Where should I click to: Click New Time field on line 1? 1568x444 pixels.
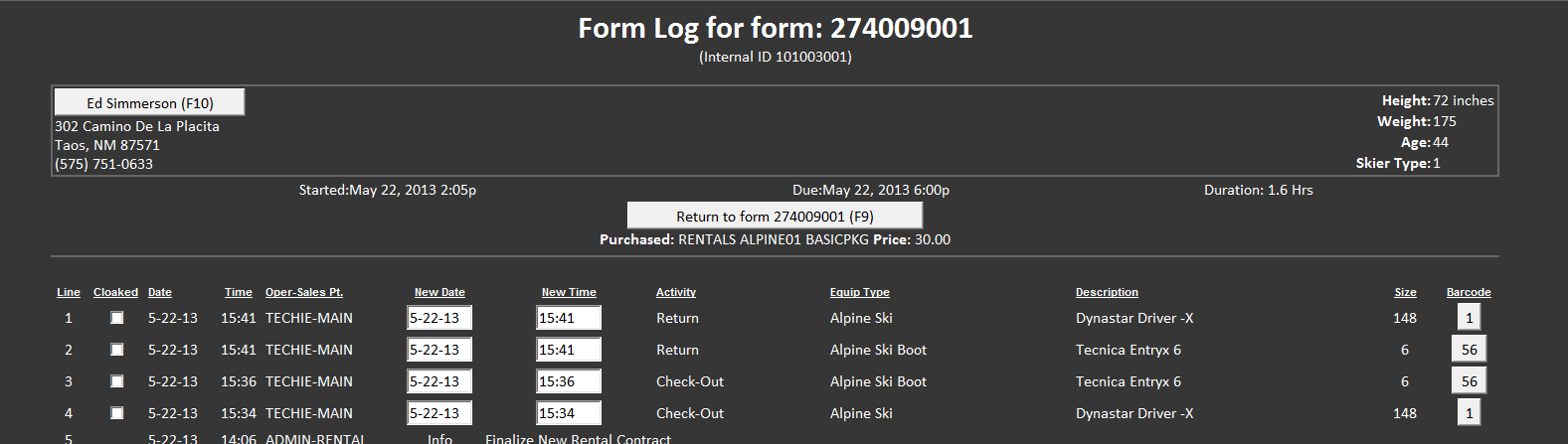click(569, 318)
